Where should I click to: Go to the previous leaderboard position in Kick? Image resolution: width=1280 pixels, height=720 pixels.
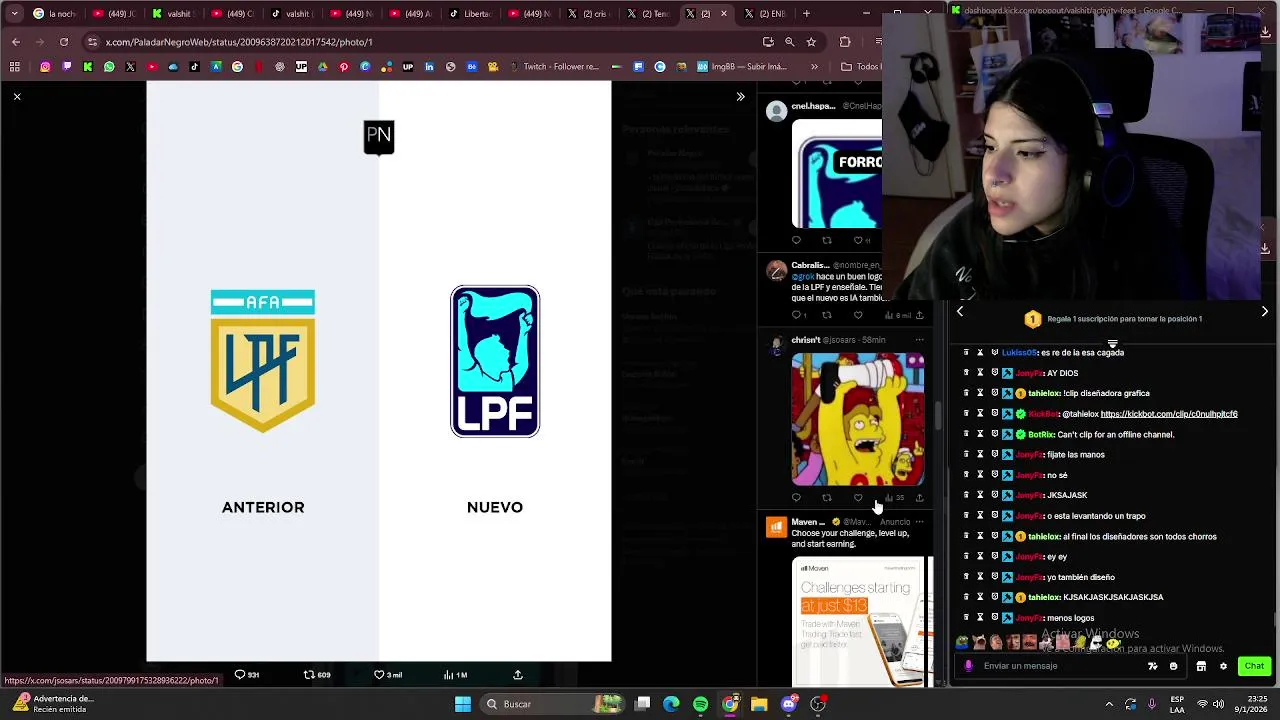(960, 311)
